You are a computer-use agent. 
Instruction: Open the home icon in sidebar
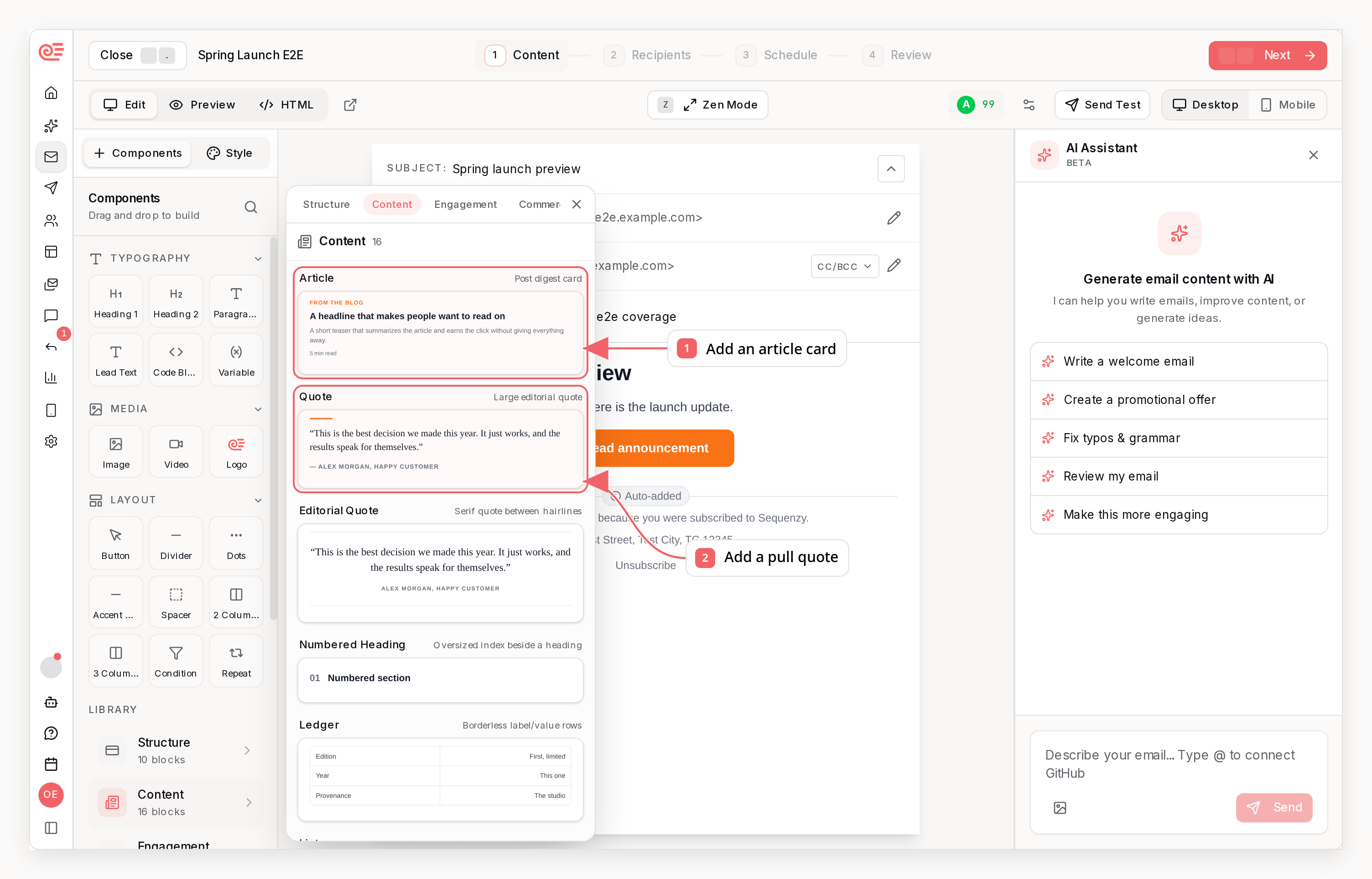[52, 93]
